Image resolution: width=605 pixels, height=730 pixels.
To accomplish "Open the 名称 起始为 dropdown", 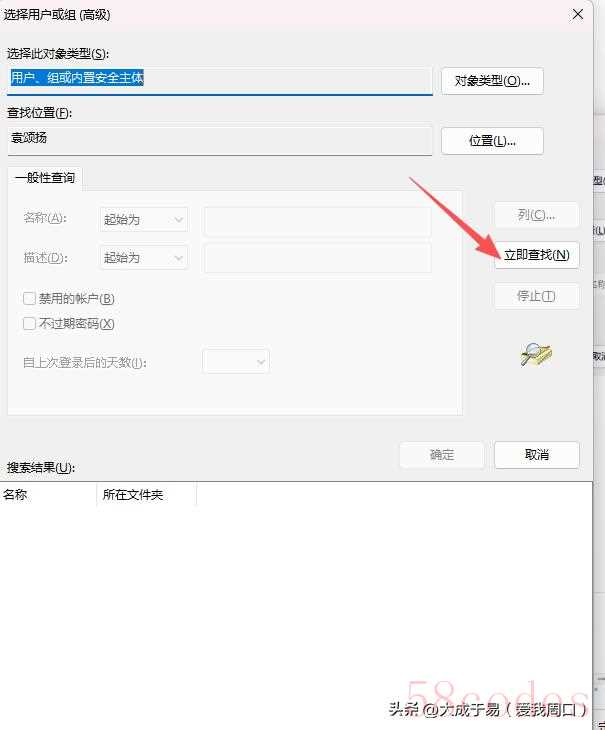I will pos(144,219).
